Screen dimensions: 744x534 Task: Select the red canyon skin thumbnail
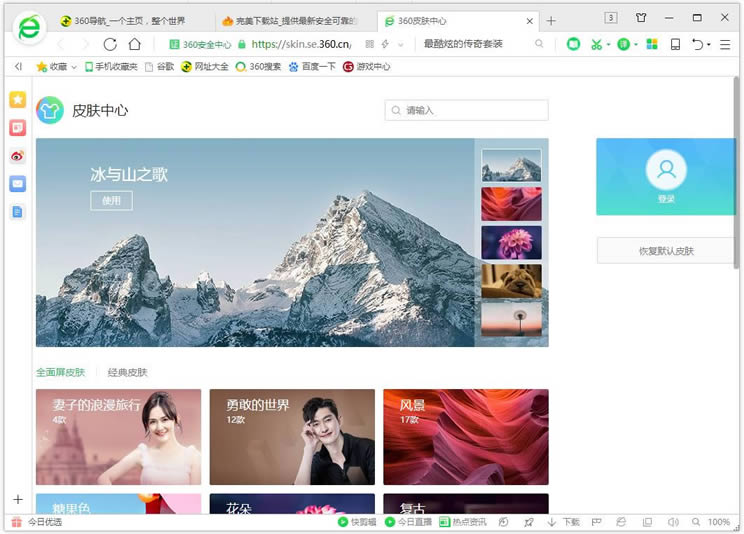click(511, 204)
